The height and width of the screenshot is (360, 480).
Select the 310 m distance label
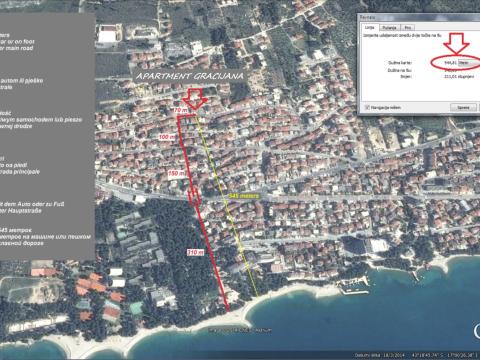pos(195,252)
